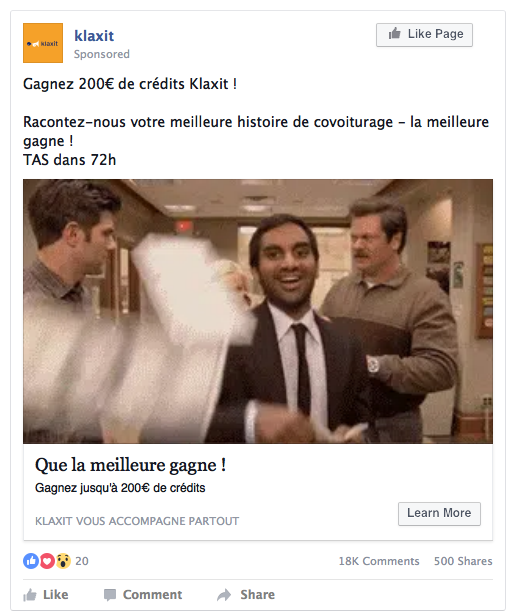Image resolution: width=516 pixels, height=612 pixels.
Task: Click the Like Page button
Action: (424, 35)
